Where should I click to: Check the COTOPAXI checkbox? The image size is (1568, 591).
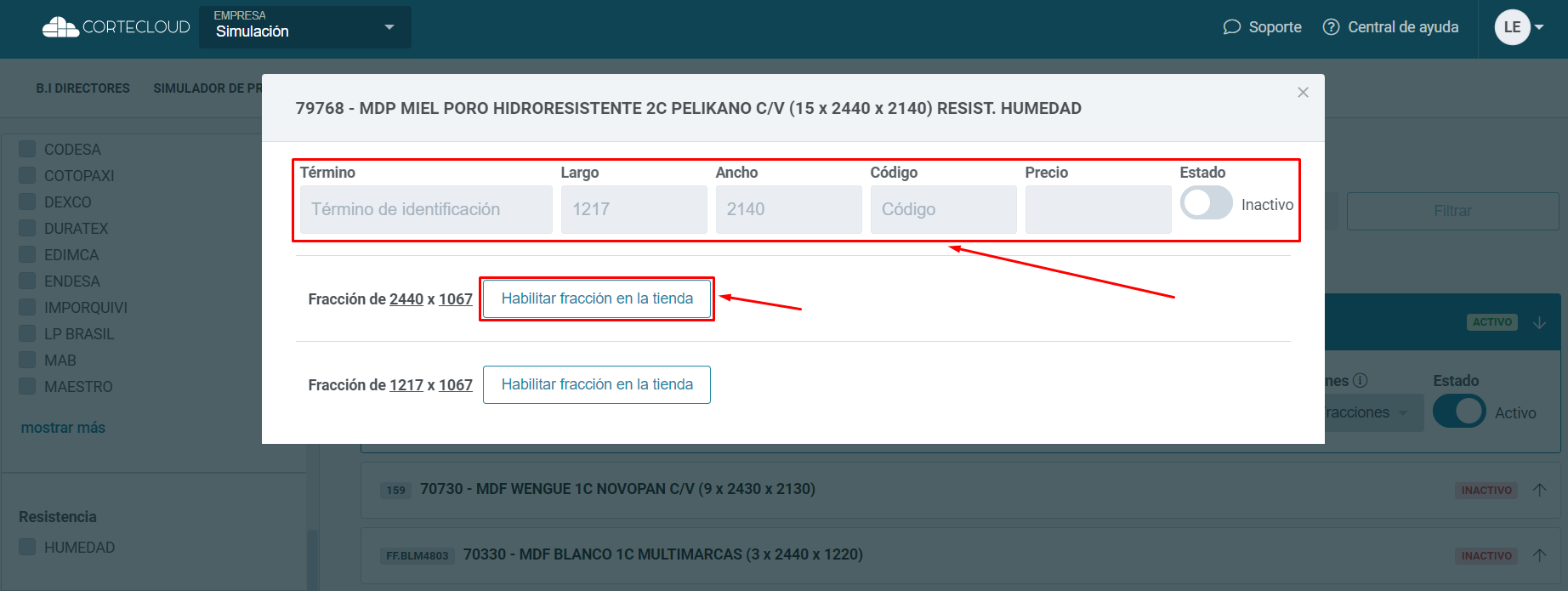(x=27, y=176)
